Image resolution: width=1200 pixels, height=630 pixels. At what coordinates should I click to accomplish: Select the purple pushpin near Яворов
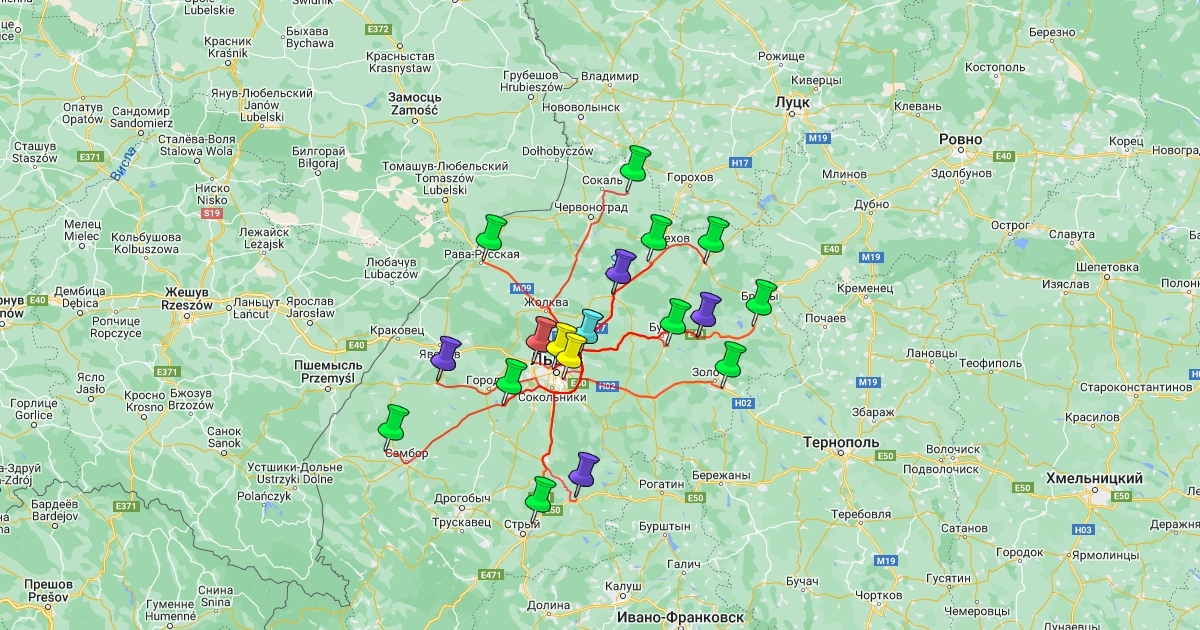447,353
